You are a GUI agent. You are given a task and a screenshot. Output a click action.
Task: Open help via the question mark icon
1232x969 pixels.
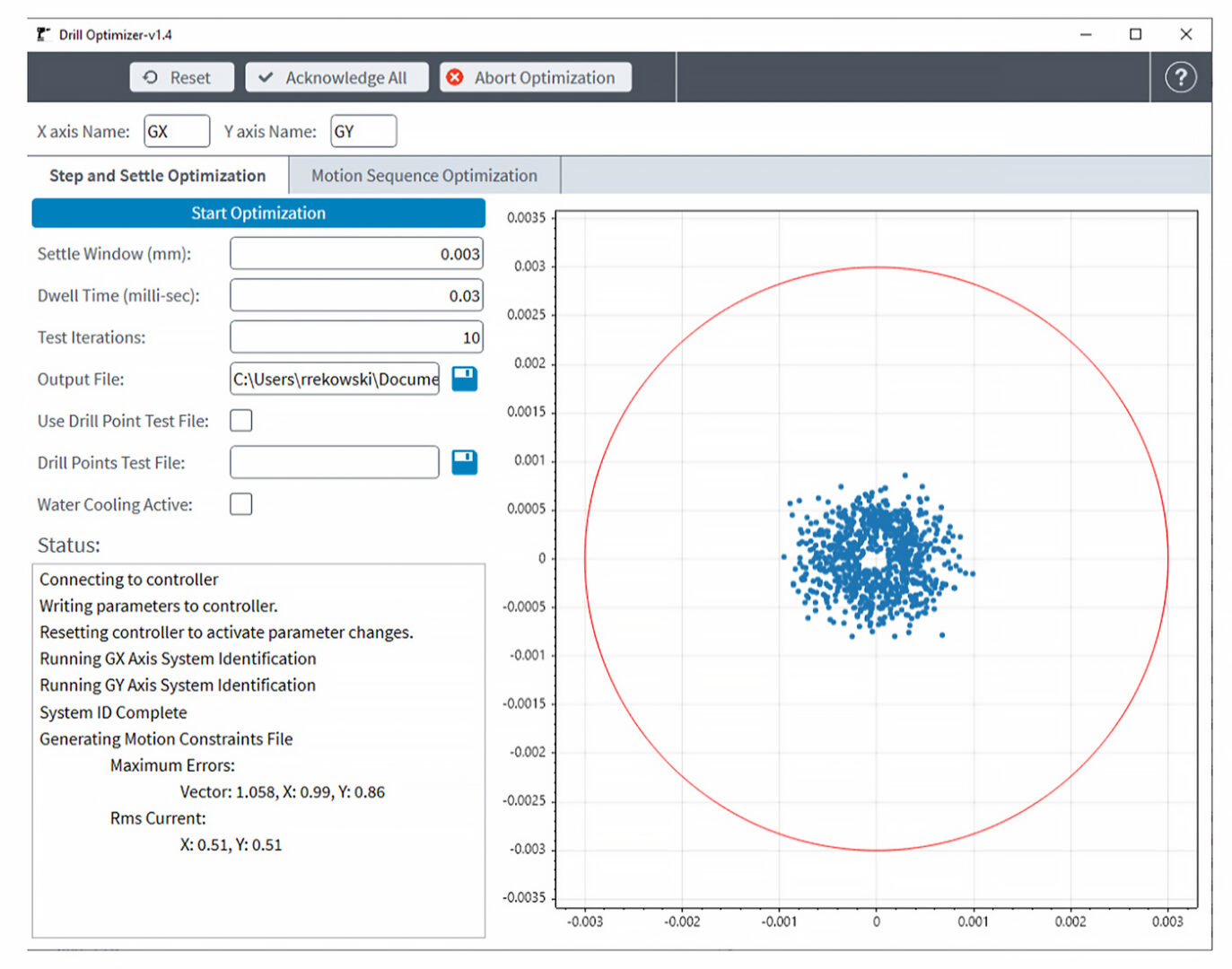(1181, 77)
